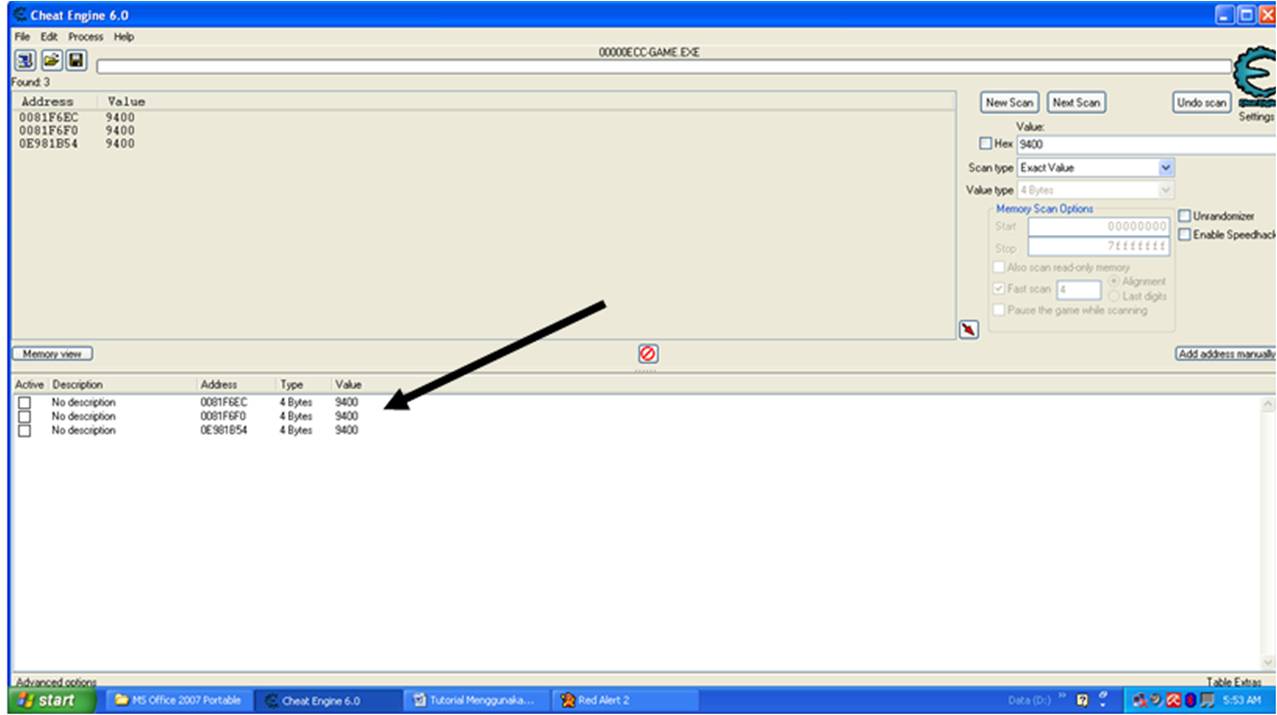Click the scan Value input field
Screen dimensions: 1277x715
pyautogui.click(x=1146, y=144)
